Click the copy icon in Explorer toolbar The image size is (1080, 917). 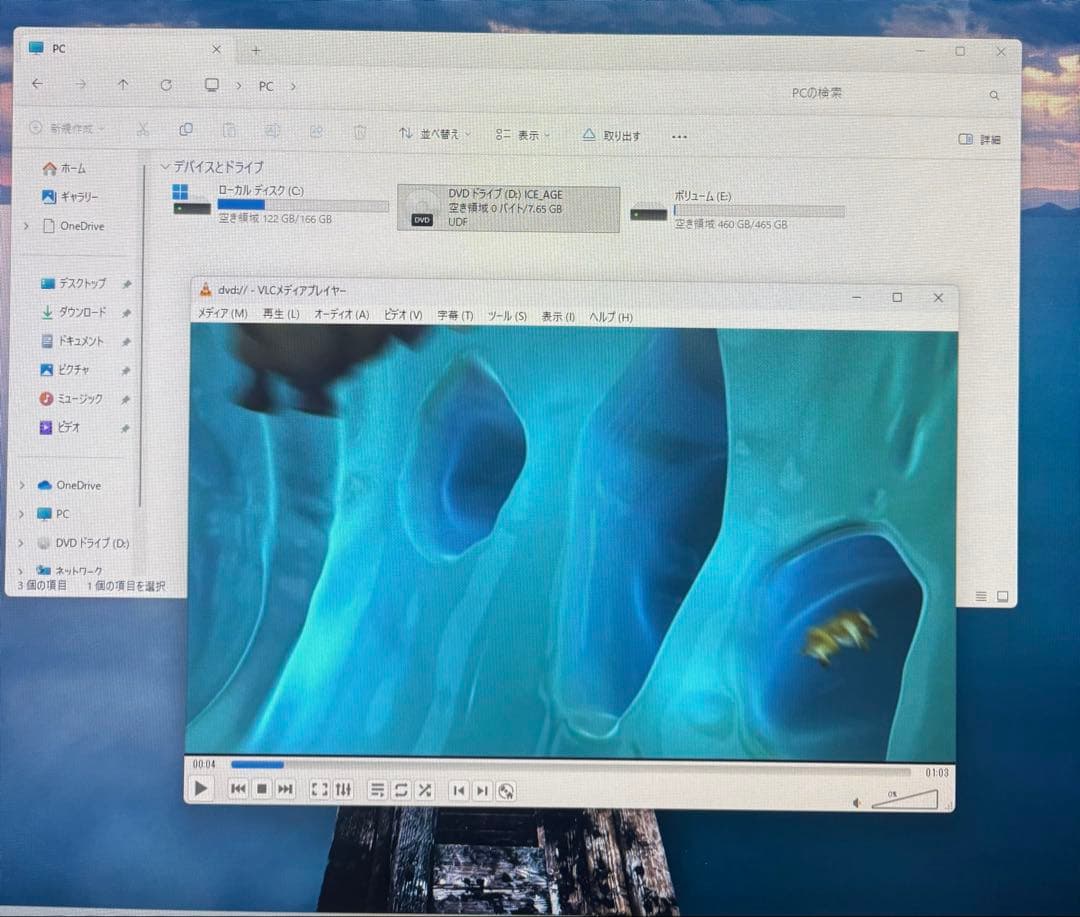tap(186, 130)
